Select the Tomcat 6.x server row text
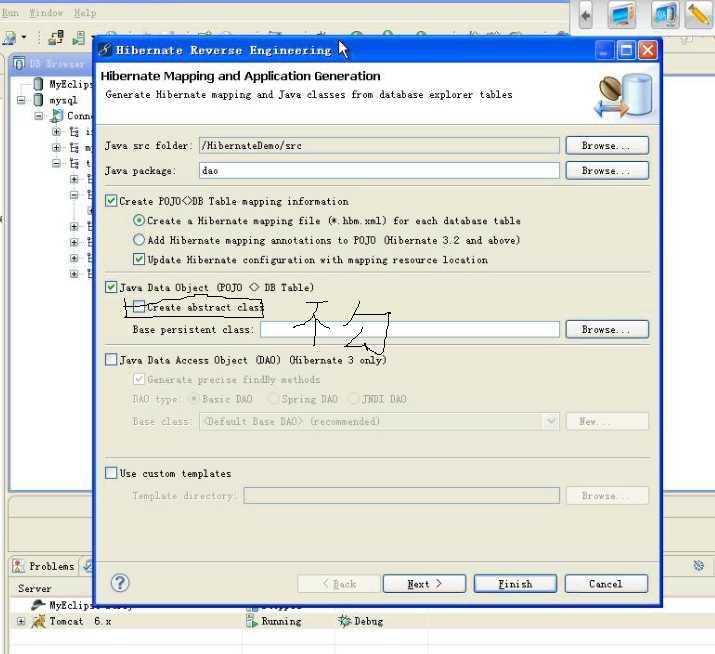The image size is (715, 654). click(x=80, y=621)
